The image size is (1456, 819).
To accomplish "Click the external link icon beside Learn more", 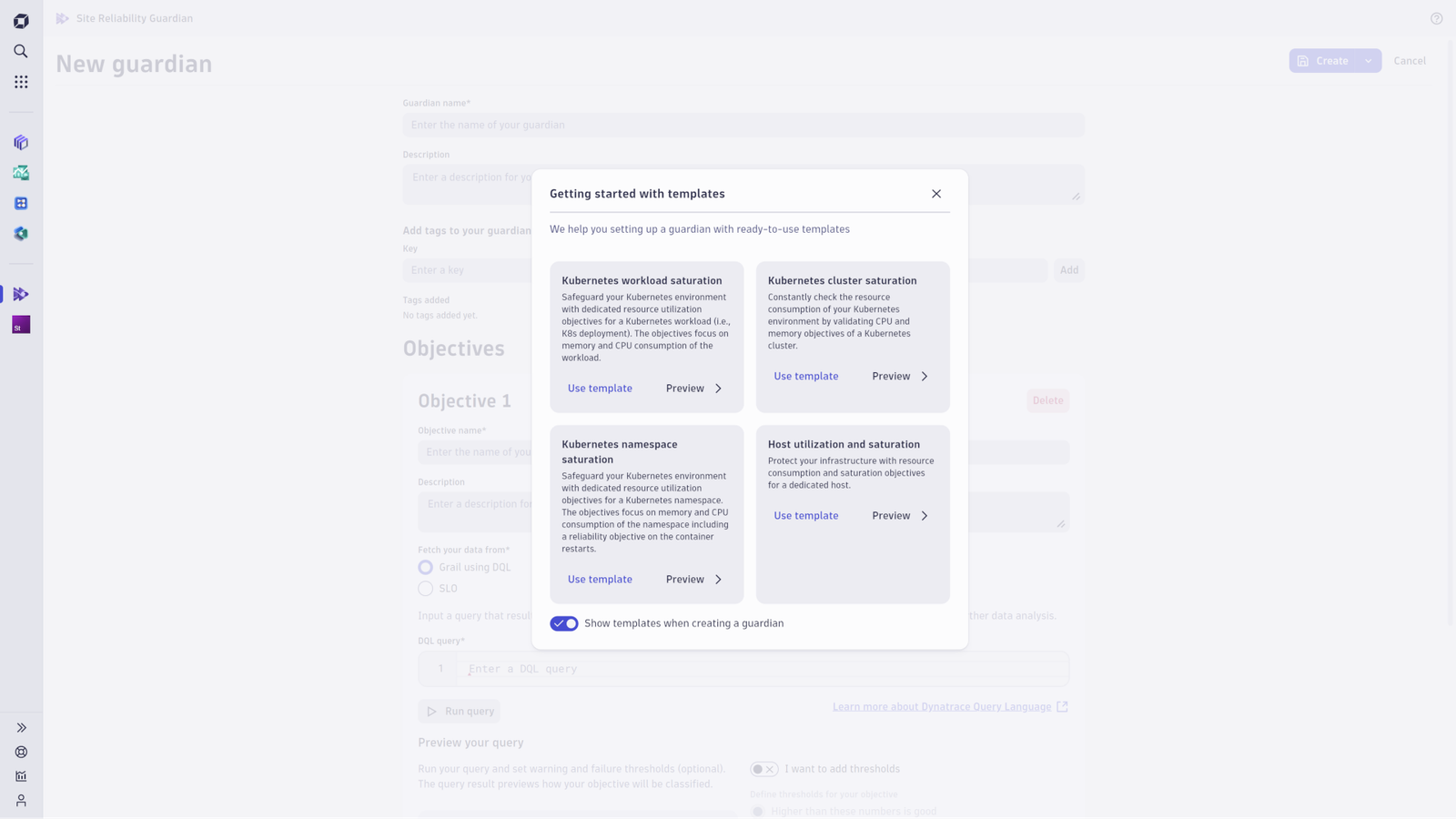I will 1062,707.
